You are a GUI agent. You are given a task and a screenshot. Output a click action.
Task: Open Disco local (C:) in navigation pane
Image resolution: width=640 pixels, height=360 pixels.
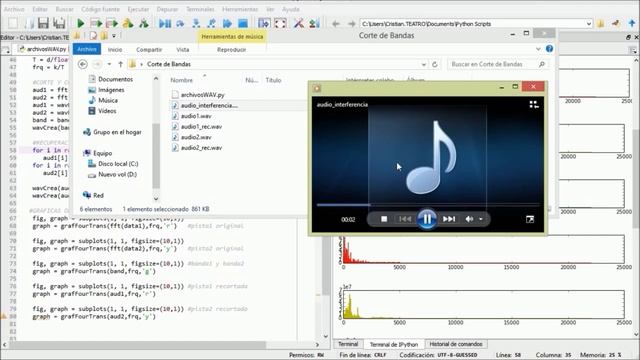pos(118,164)
